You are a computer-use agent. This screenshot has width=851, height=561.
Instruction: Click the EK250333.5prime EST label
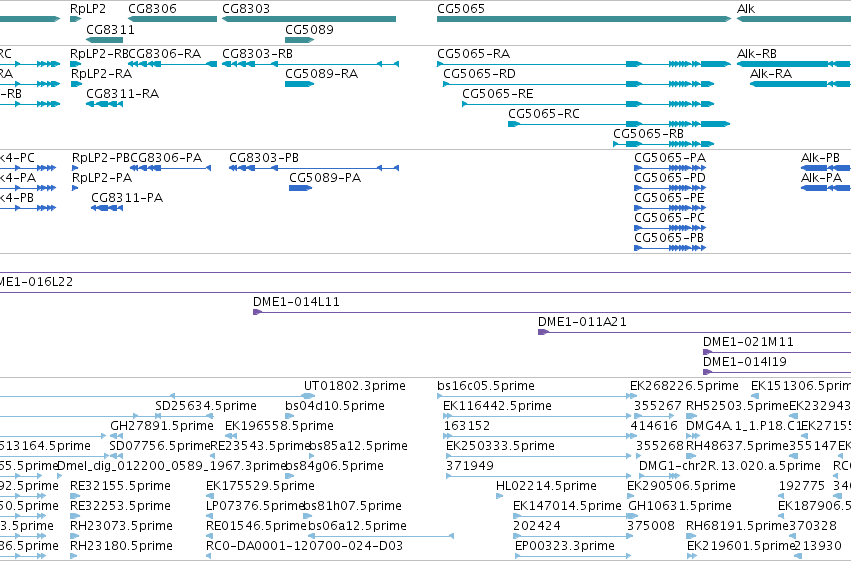500,446
